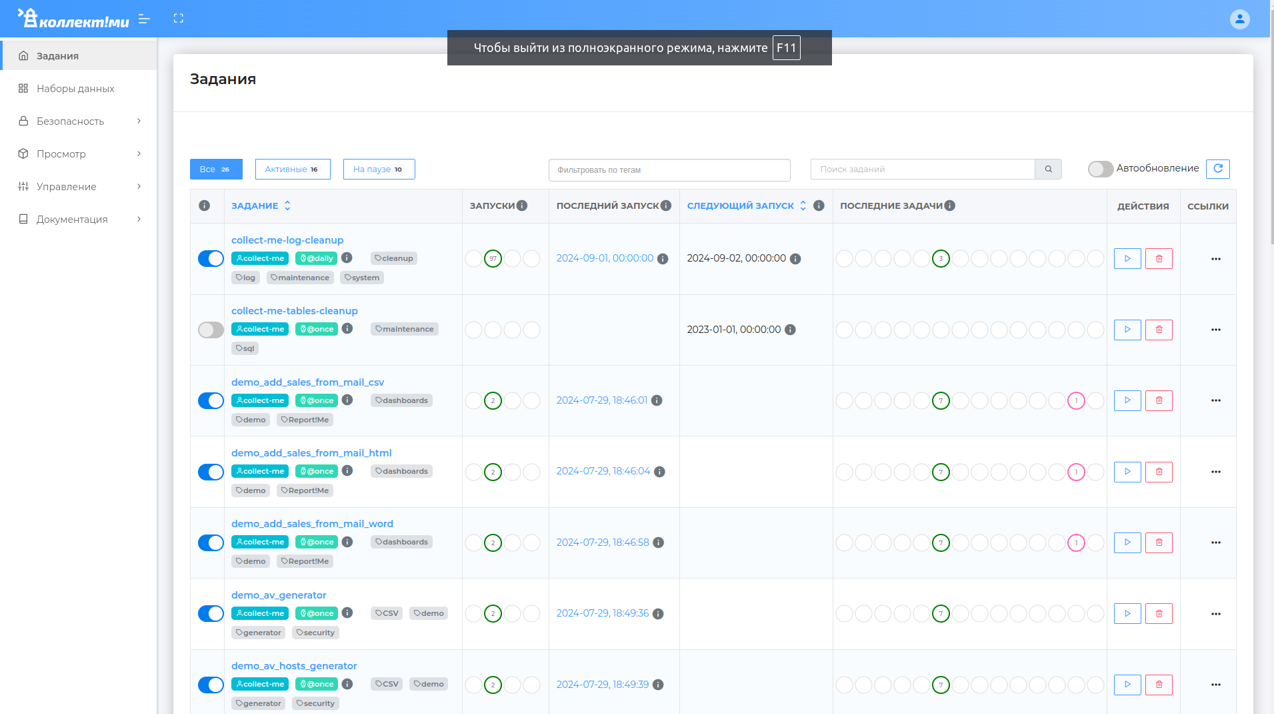Show info for Последние задачи column
Viewport: 1274px width, 714px height.
[950, 206]
